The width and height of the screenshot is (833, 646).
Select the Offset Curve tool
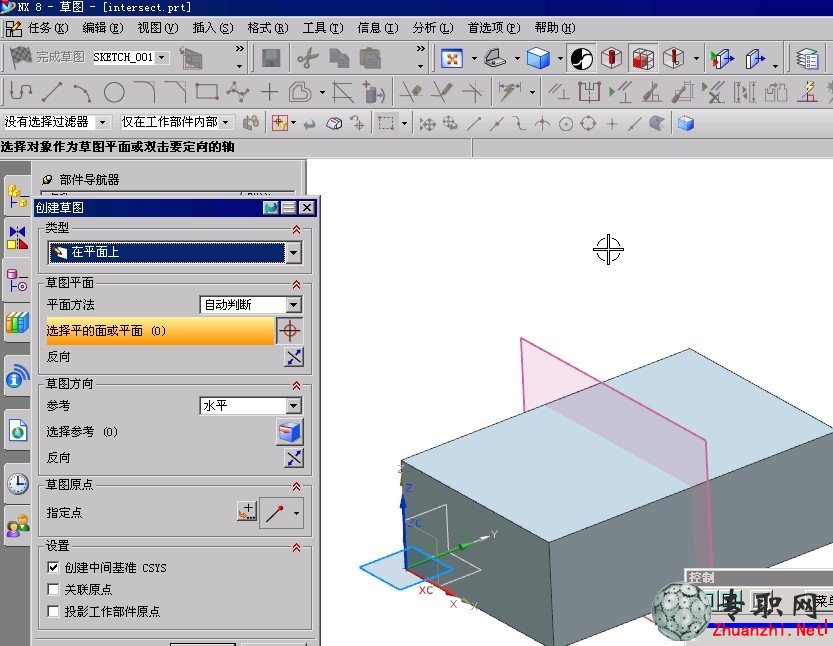click(300, 92)
